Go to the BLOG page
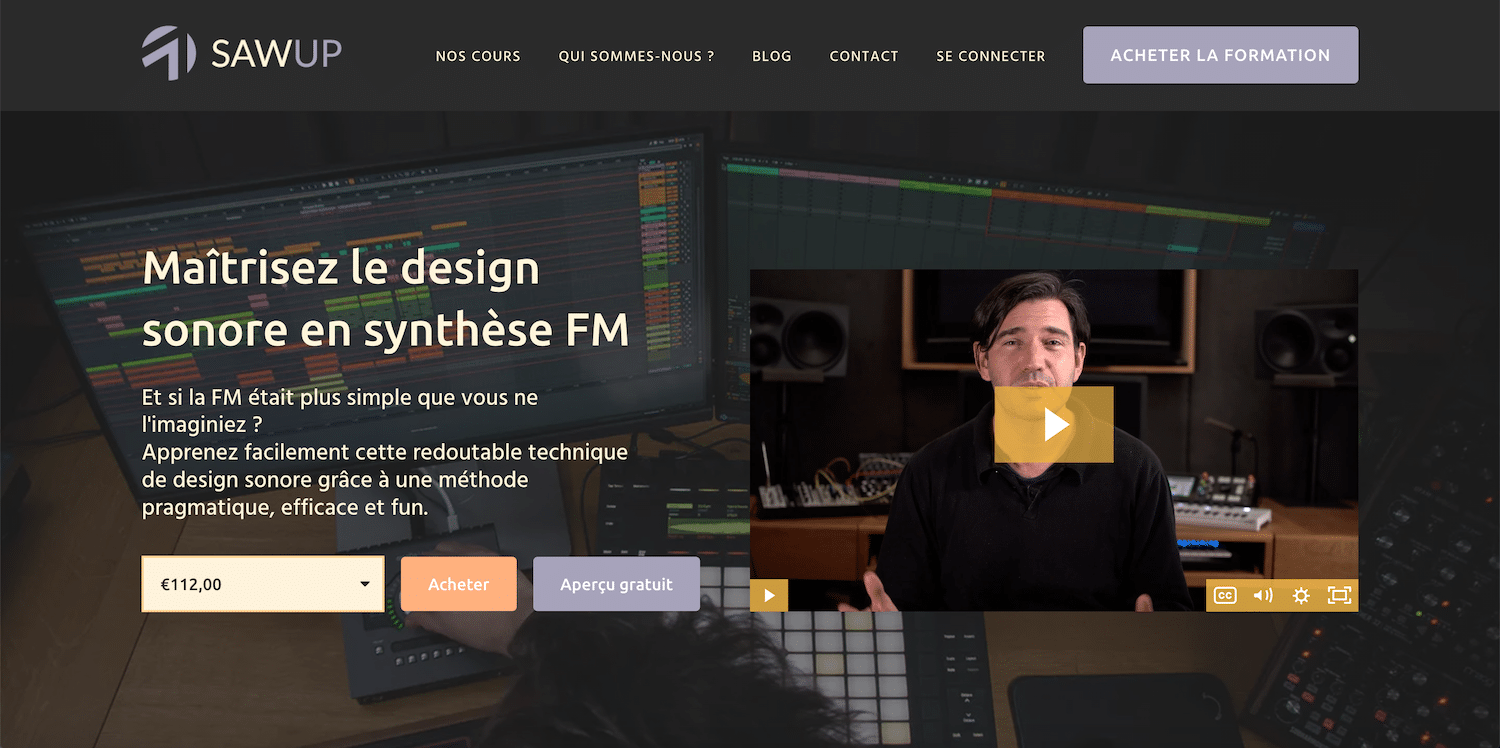The width and height of the screenshot is (1500, 748). click(772, 56)
